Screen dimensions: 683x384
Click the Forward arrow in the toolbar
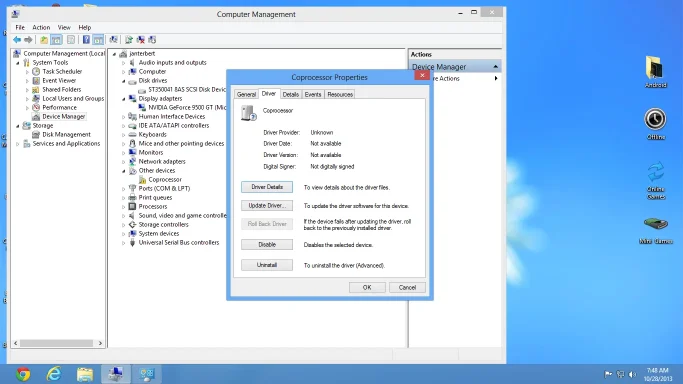(x=28, y=40)
